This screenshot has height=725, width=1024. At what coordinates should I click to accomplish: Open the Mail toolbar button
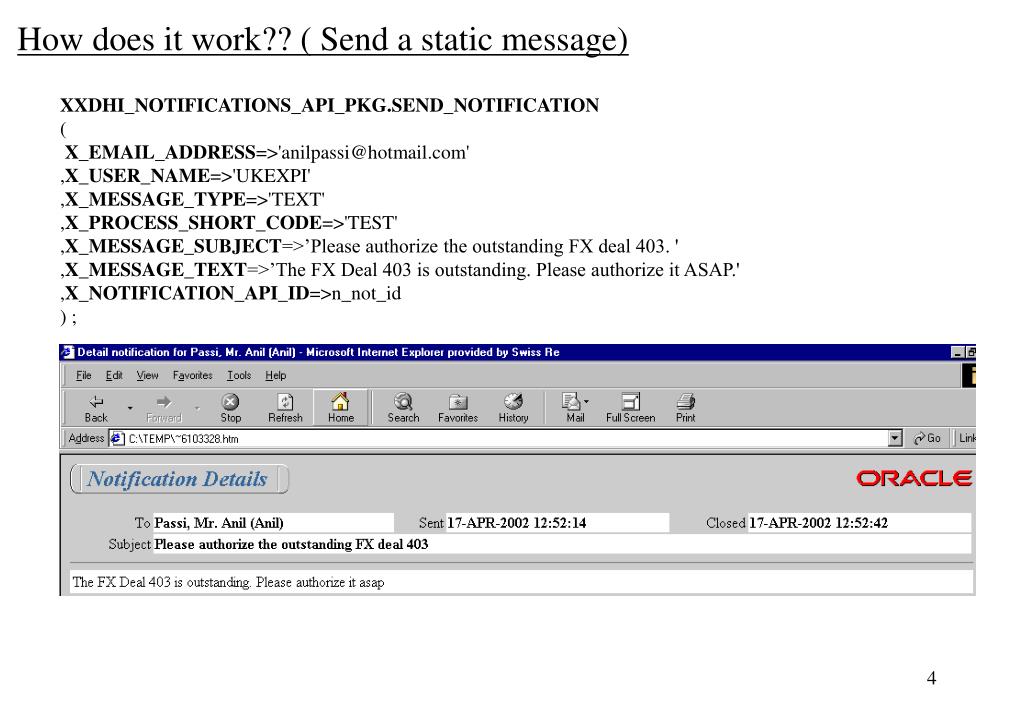(x=575, y=408)
